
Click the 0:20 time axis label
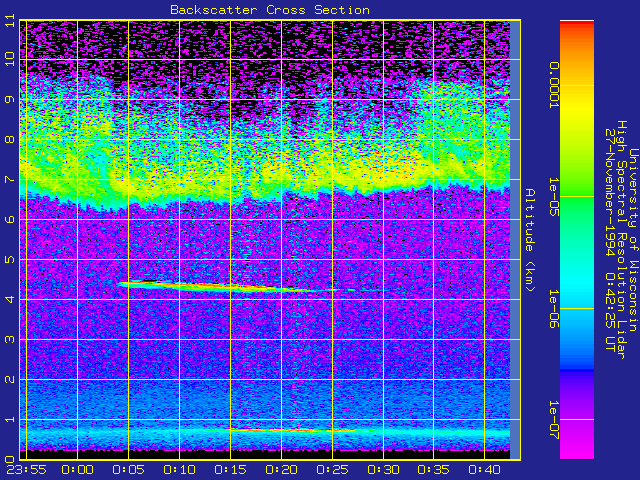pyautogui.click(x=282, y=470)
